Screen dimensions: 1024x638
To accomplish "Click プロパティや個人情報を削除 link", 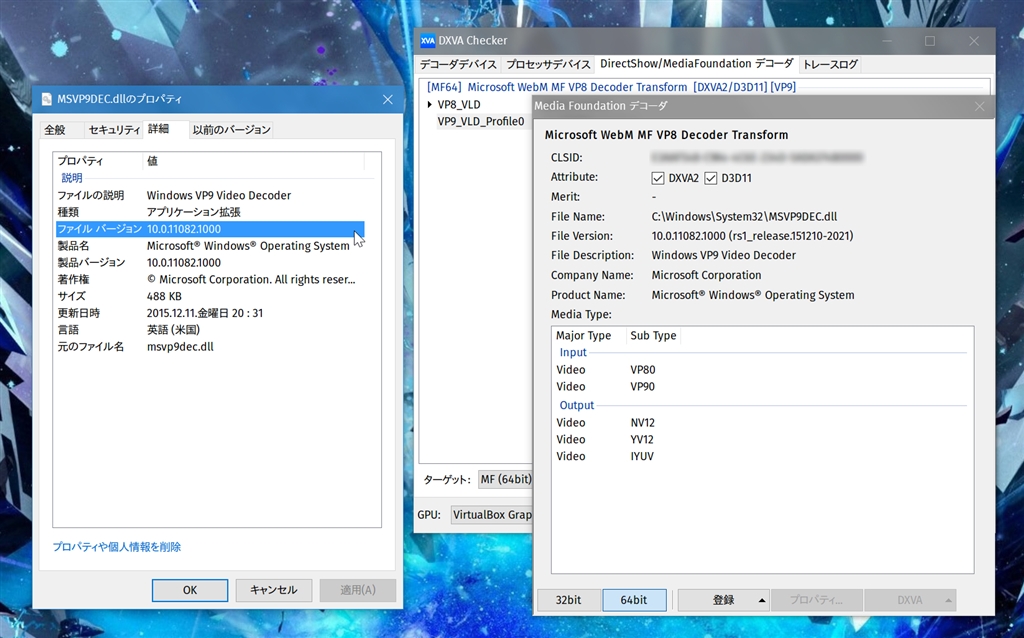I will click(x=117, y=547).
